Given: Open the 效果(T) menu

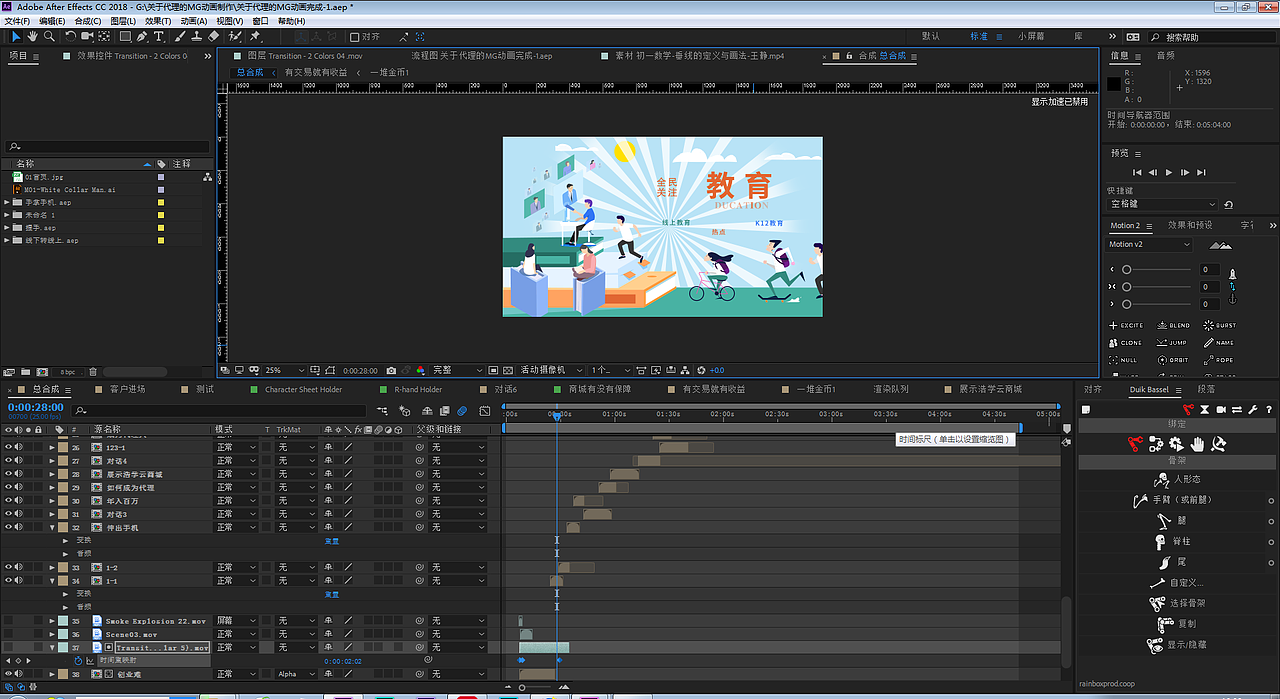Looking at the screenshot, I should click(x=158, y=21).
